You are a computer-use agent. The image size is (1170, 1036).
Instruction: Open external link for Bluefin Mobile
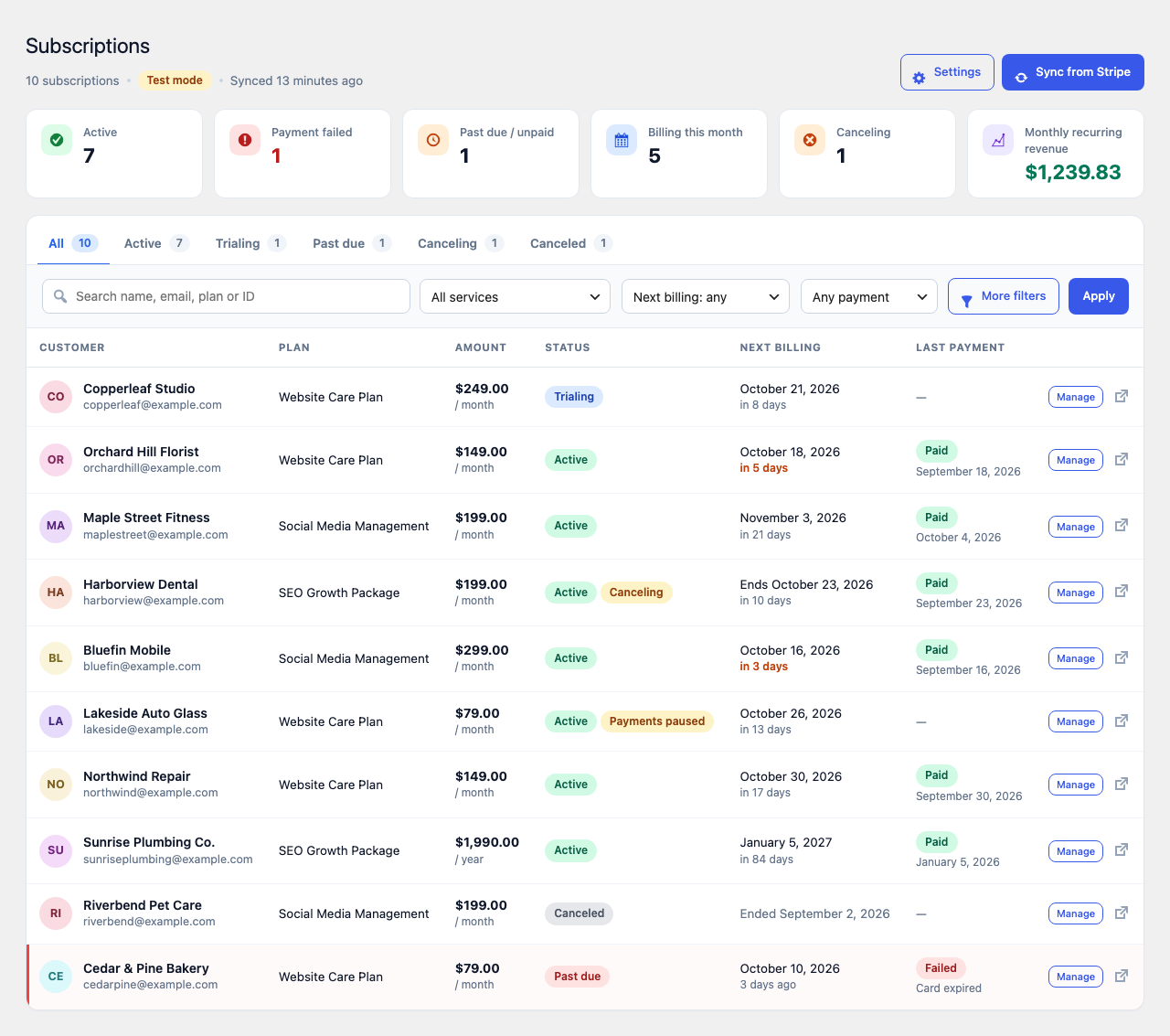coord(1122,657)
